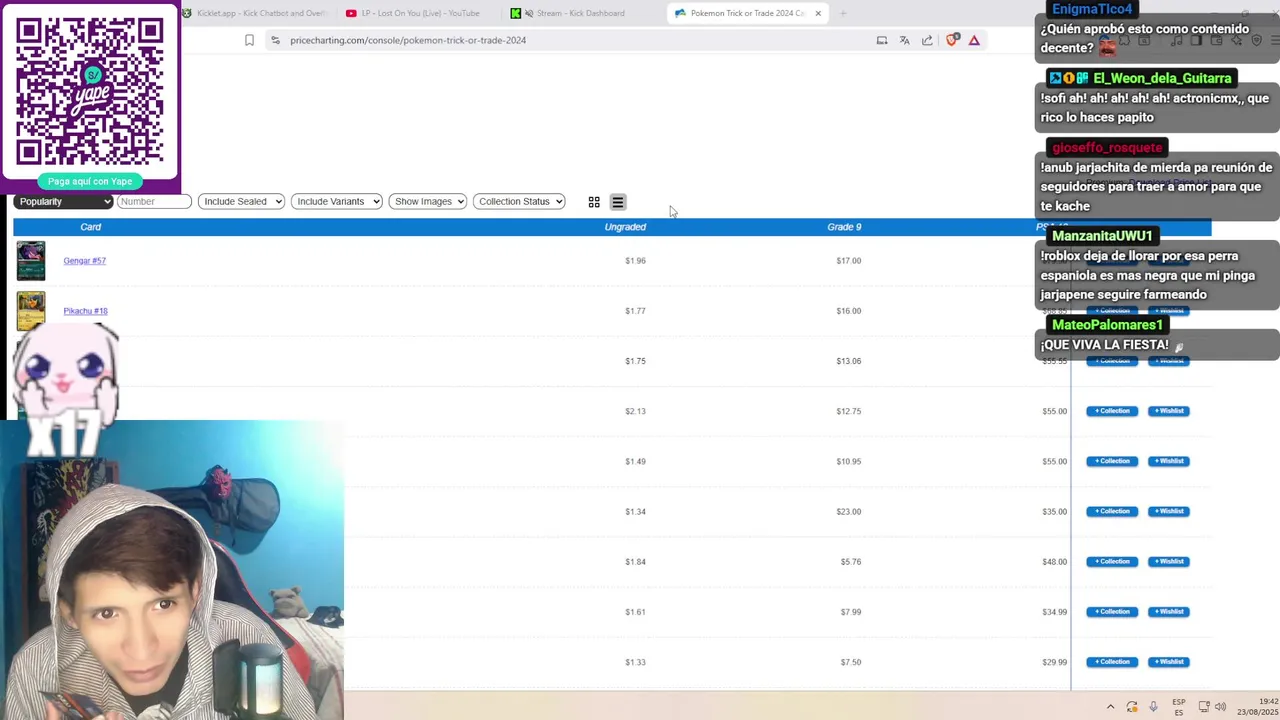Click Wishlist button in $1.61 row
Image resolution: width=1280 pixels, height=720 pixels.
click(1168, 611)
